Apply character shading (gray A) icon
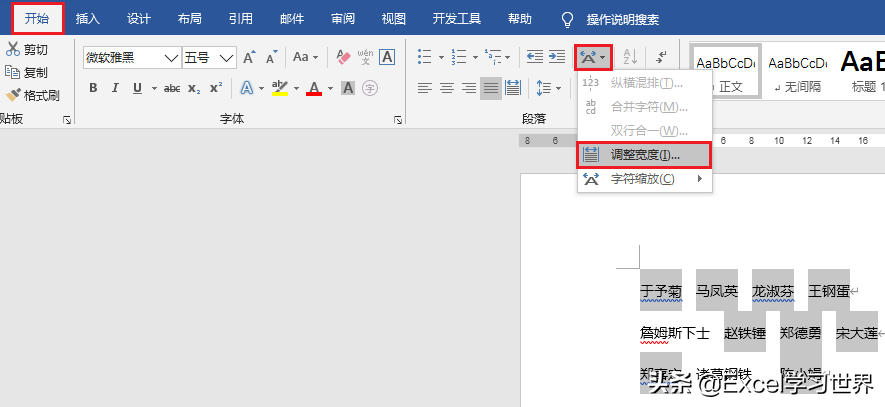The image size is (885, 407). point(348,88)
